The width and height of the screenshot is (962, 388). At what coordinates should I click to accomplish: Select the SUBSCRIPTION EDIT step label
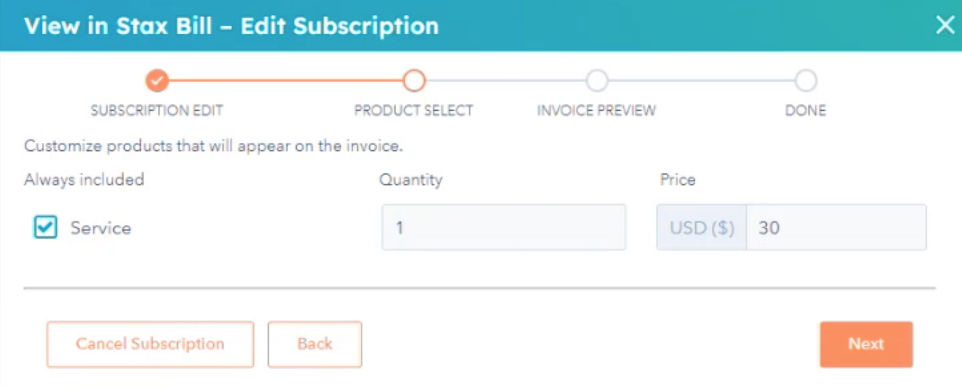157,111
